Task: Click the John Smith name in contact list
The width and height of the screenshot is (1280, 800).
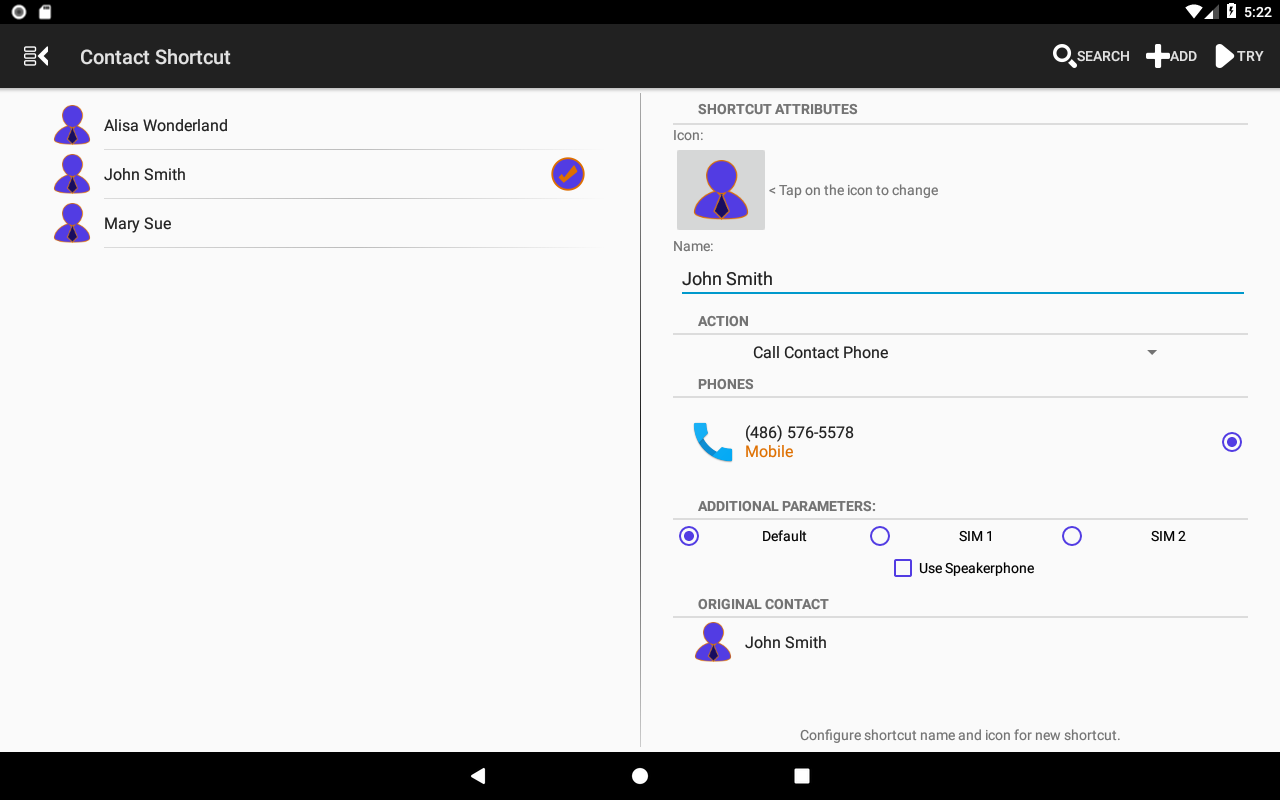Action: pos(145,174)
